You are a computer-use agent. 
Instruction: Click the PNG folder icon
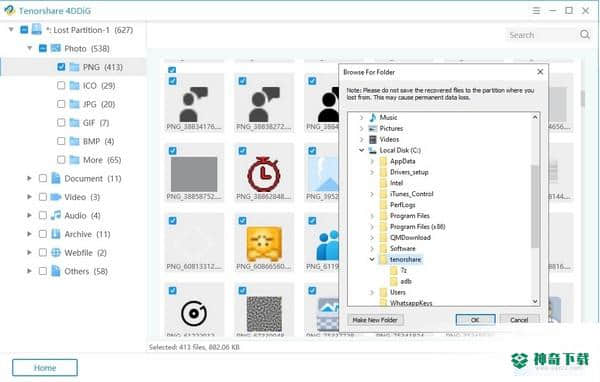tap(74, 67)
